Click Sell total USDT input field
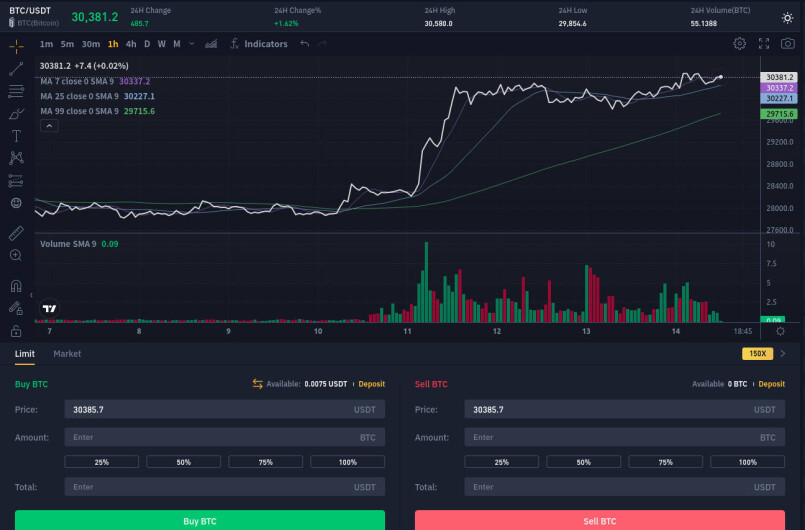The width and height of the screenshot is (805, 530). click(x=624, y=487)
